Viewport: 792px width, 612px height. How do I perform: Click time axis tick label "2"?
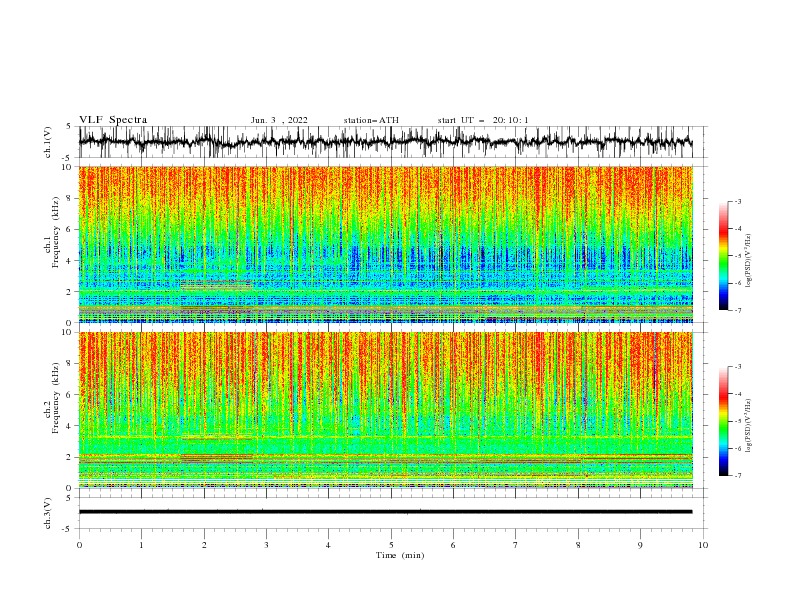204,545
